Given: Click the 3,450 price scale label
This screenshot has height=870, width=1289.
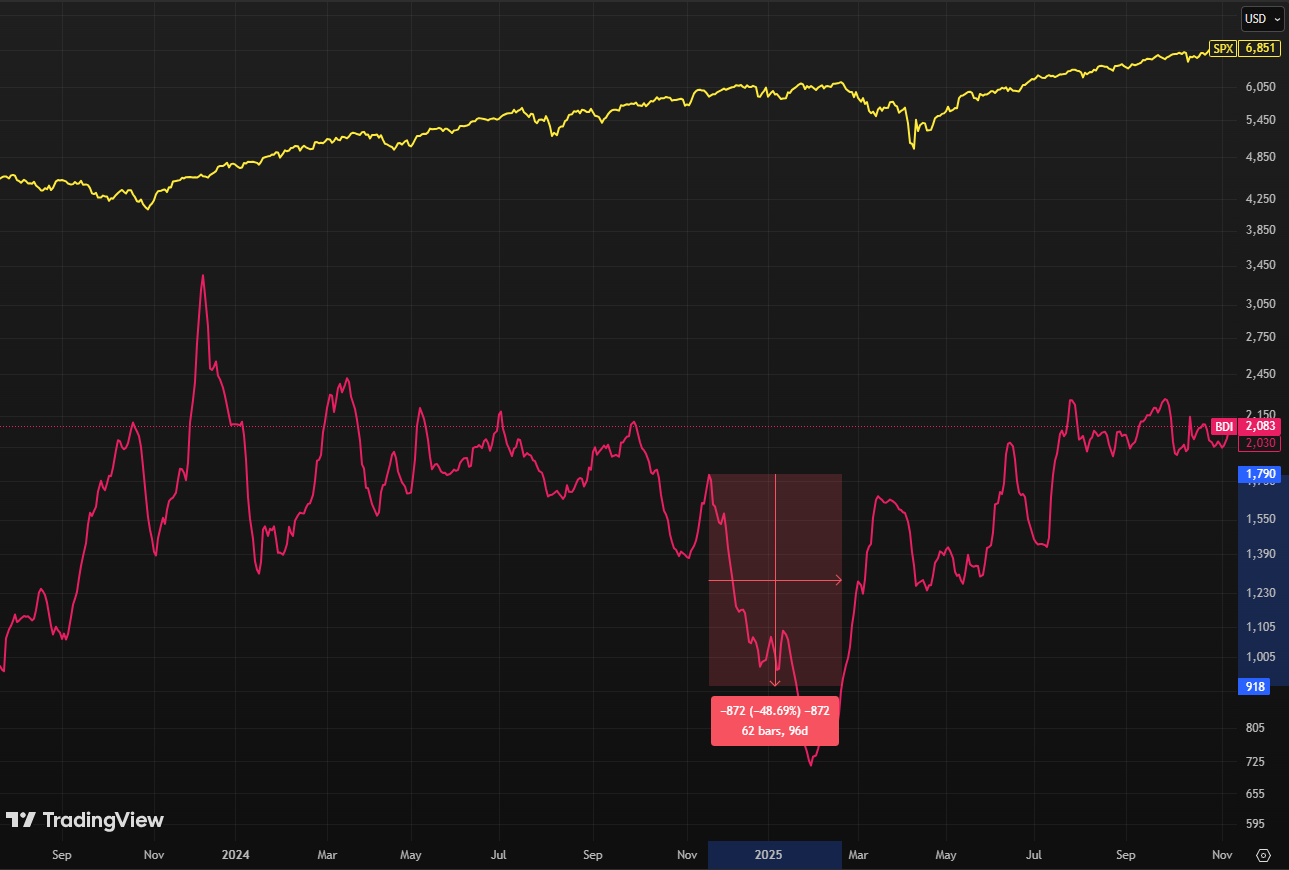Looking at the screenshot, I should (x=1260, y=266).
